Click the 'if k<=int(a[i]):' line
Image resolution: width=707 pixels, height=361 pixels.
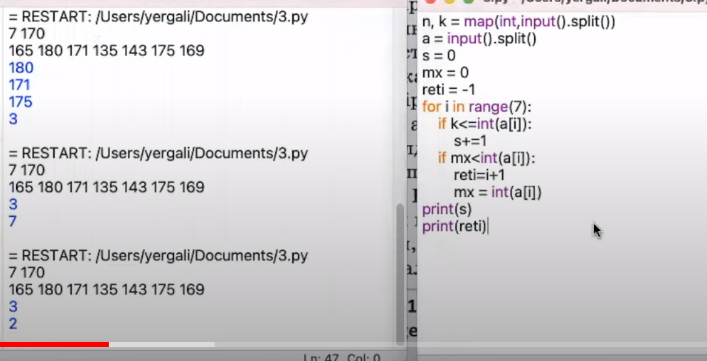click(x=485, y=124)
